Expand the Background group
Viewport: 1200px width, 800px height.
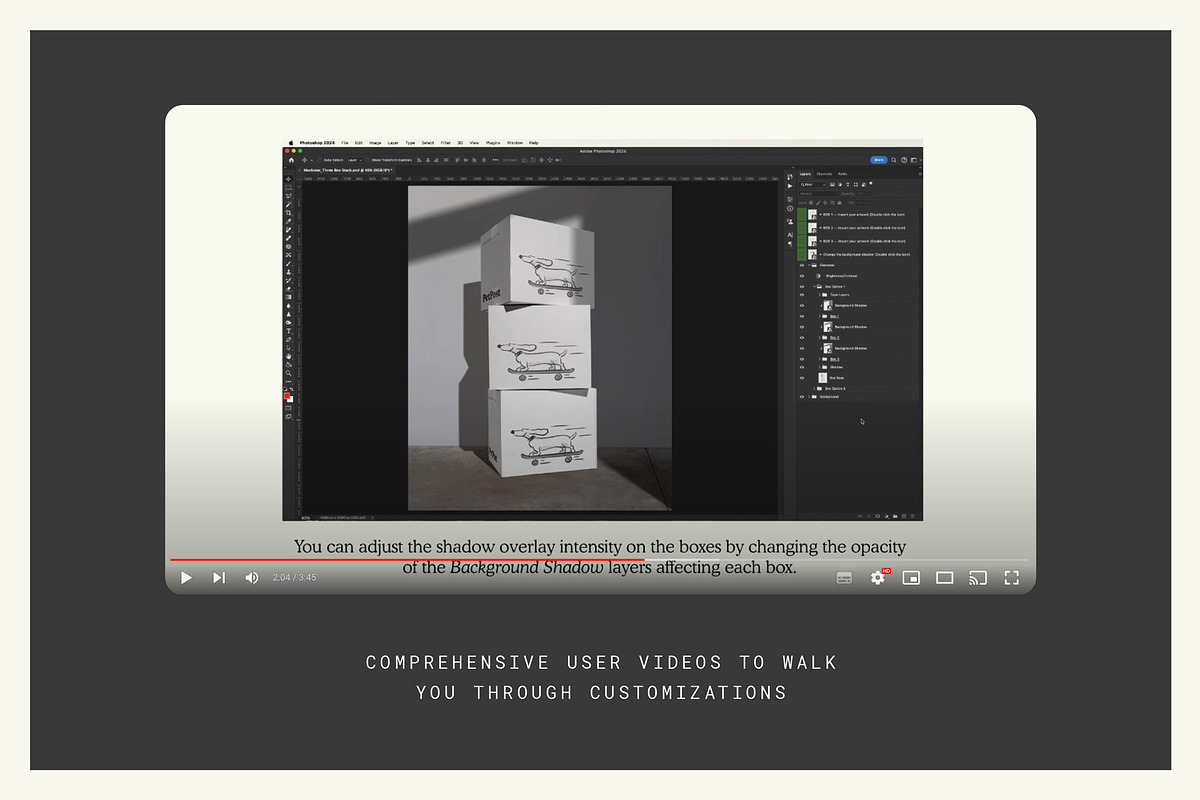(x=809, y=396)
